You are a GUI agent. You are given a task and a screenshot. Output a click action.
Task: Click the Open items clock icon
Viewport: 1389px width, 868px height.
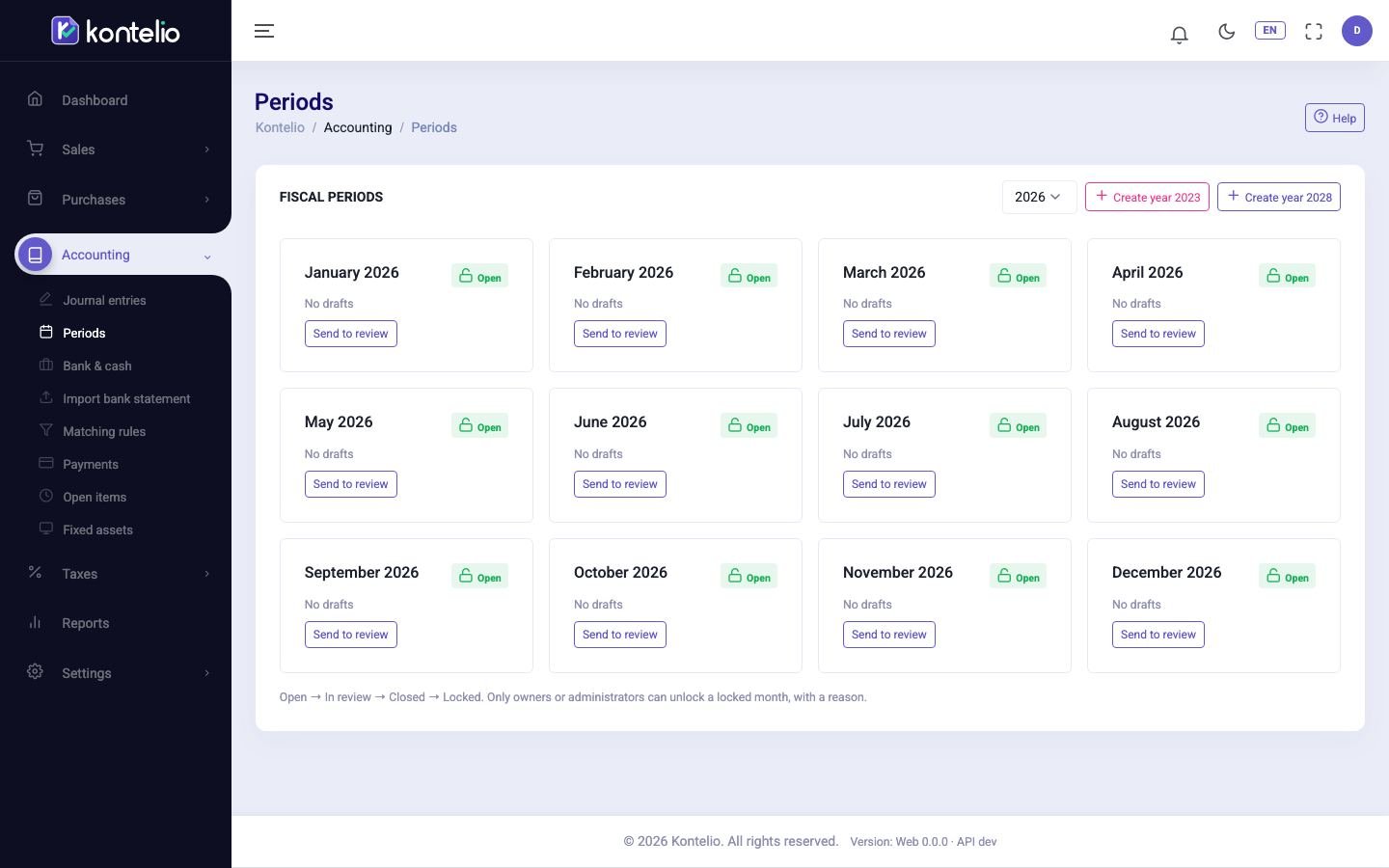(x=45, y=496)
